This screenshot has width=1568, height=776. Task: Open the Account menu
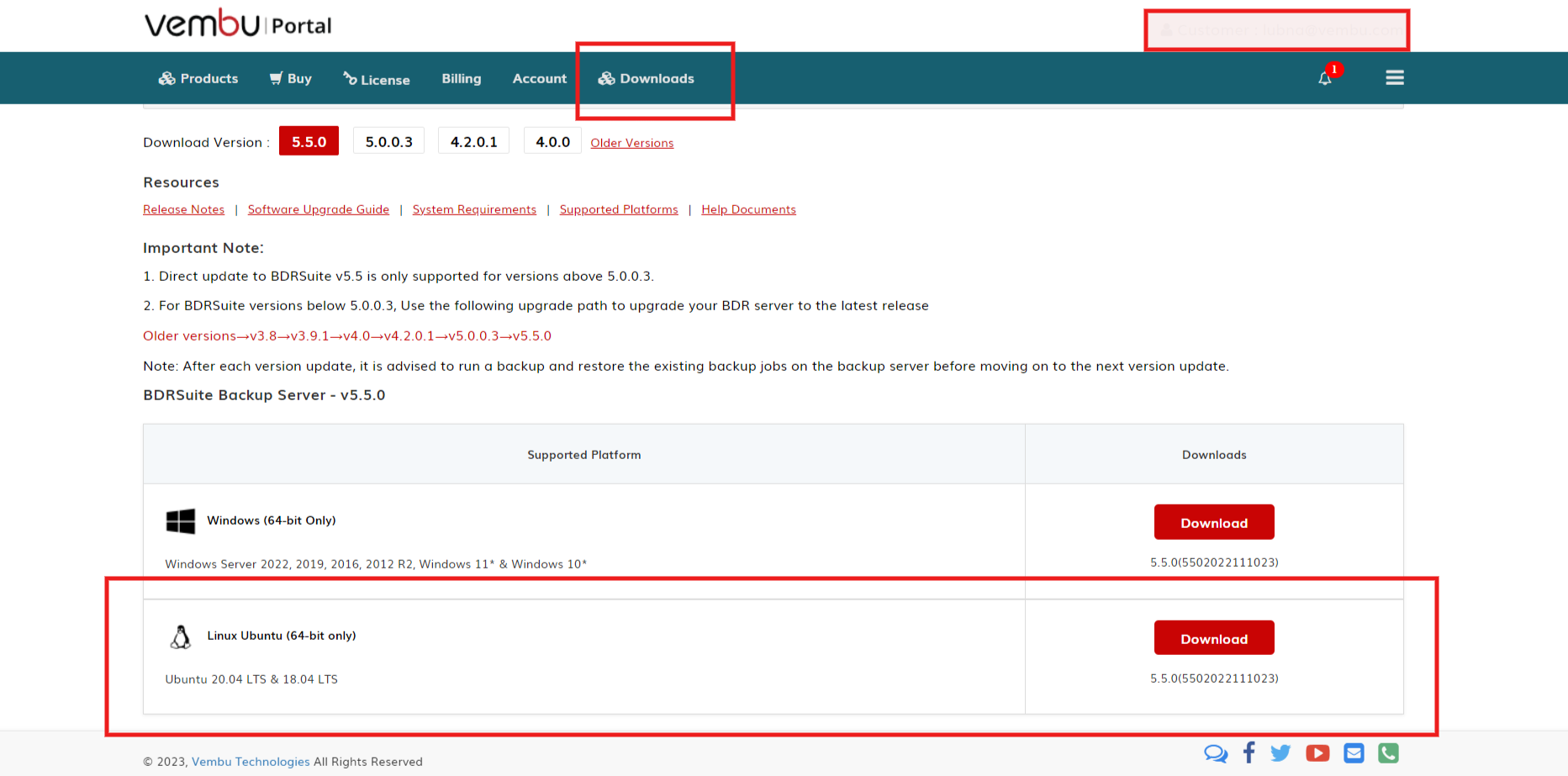point(540,78)
